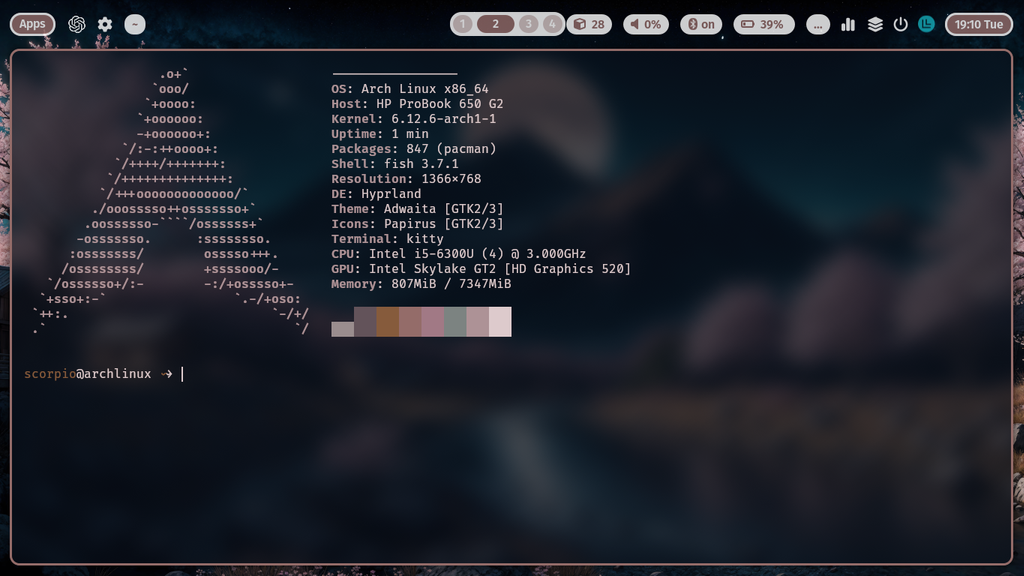Screen dimensions: 1024x576
Task: Open the bar chart system monitor icon
Action: [848, 24]
